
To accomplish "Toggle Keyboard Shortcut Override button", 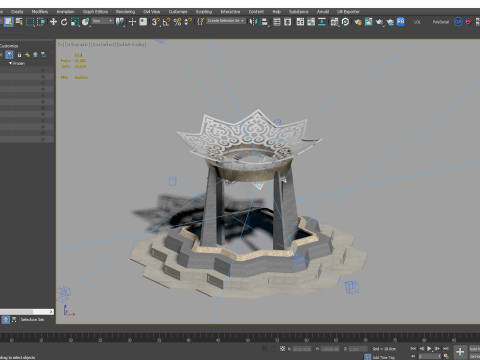I will (143, 22).
